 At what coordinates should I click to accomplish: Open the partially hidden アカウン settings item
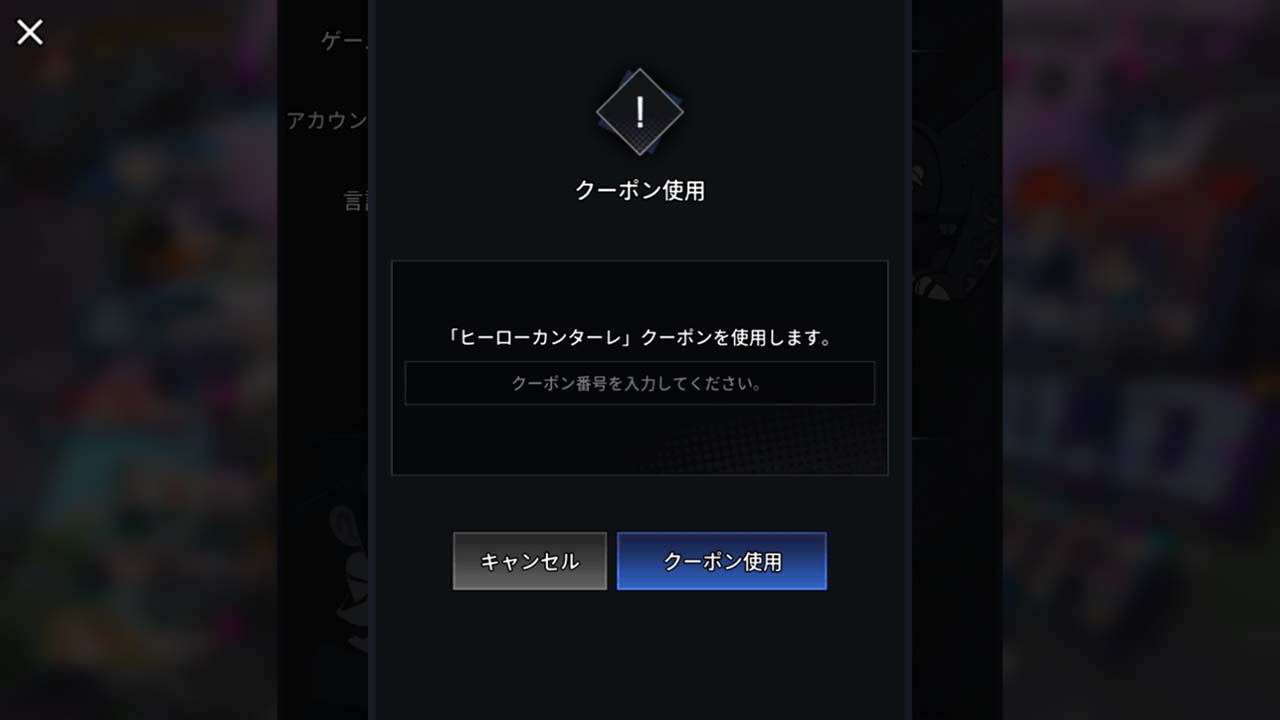327,121
